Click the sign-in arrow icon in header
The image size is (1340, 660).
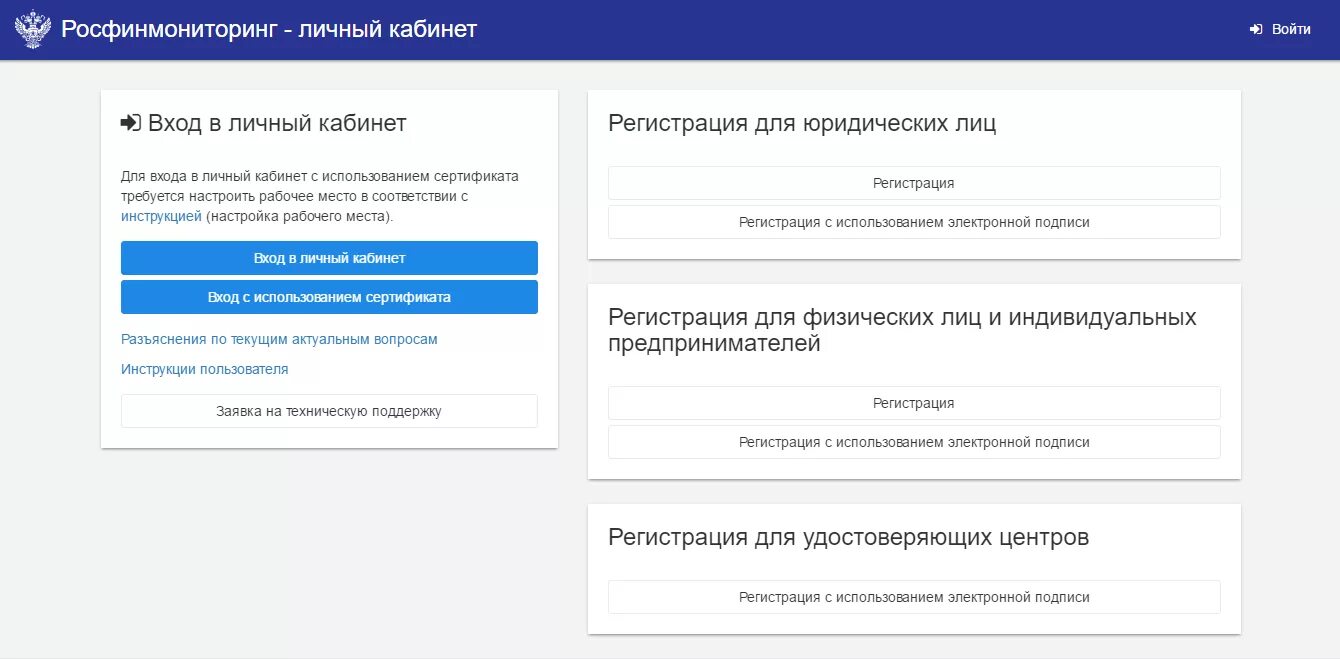tap(1256, 30)
